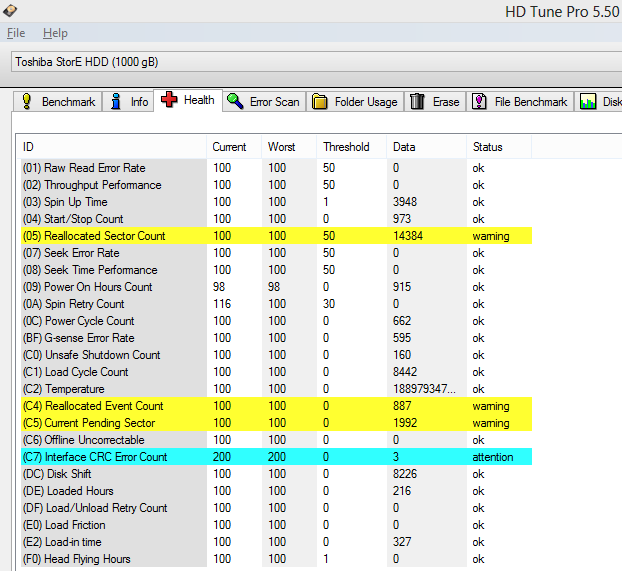
Task: Sort by the Current column header
Action: [x=234, y=147]
